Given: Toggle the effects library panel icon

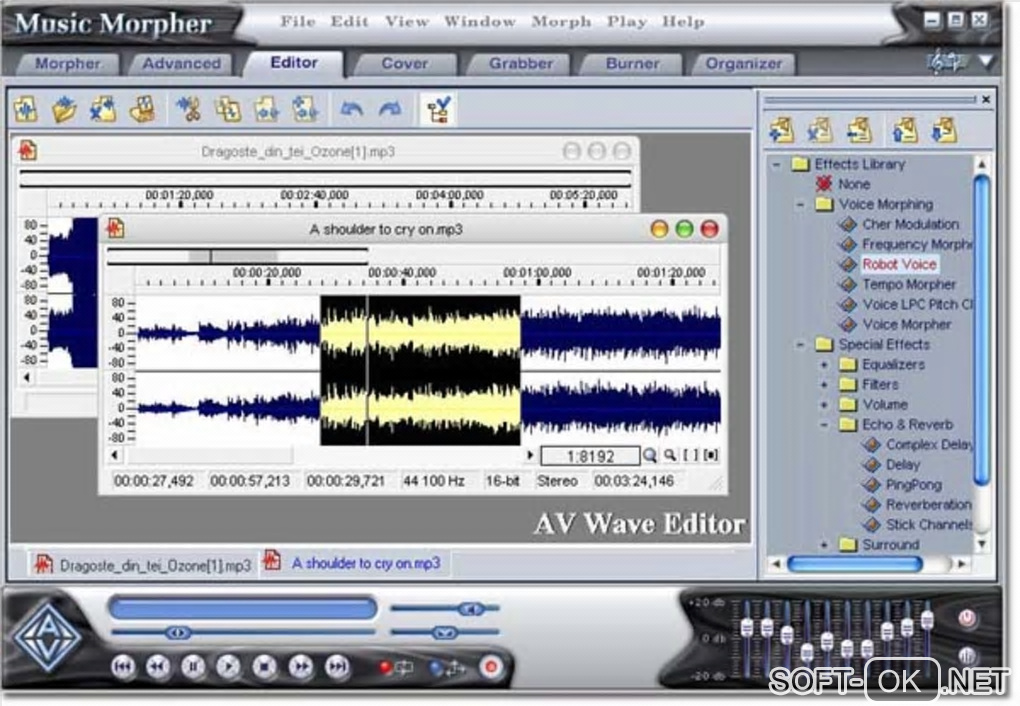Looking at the screenshot, I should tap(439, 109).
